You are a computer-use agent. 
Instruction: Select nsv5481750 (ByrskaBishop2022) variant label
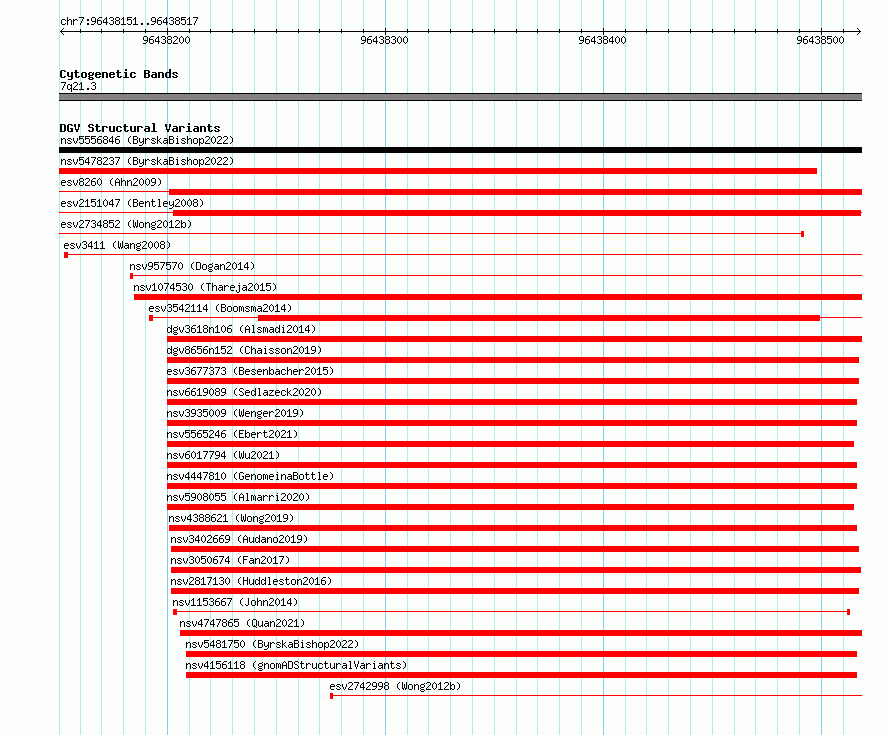pyautogui.click(x=272, y=644)
